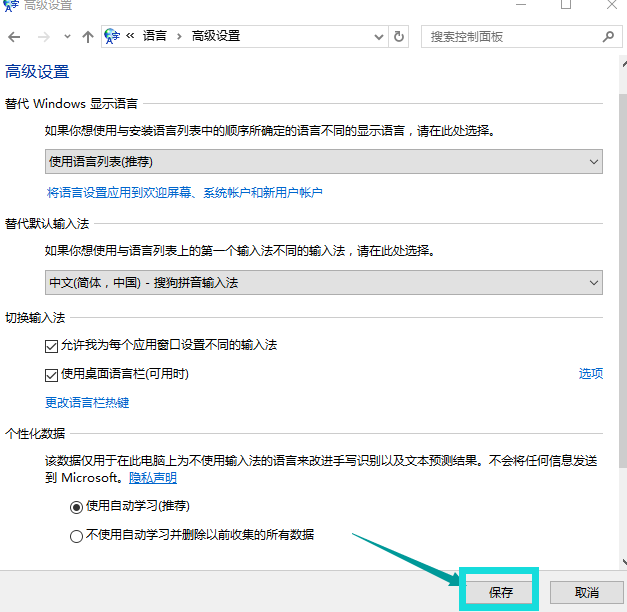627x612 pixels.
Task: Open the recent locations dropdown arrow
Action: coord(67,37)
